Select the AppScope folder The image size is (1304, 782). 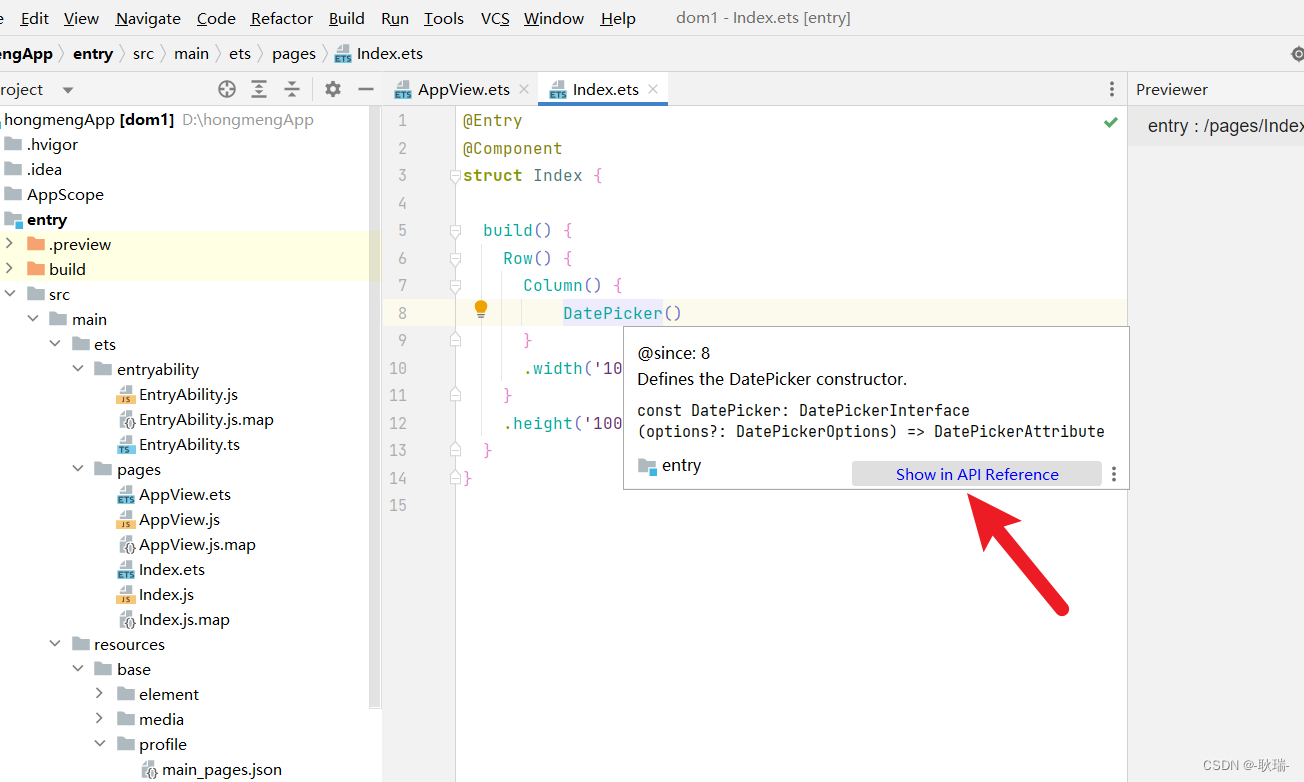click(x=65, y=194)
